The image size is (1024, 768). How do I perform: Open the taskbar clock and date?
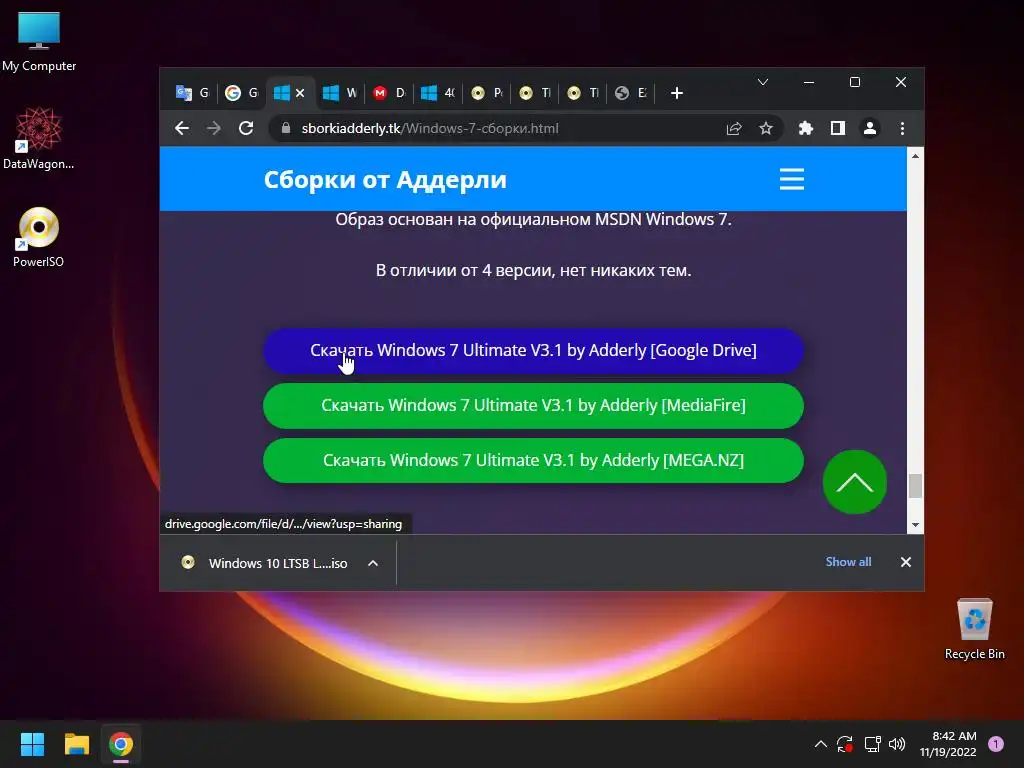tap(948, 744)
